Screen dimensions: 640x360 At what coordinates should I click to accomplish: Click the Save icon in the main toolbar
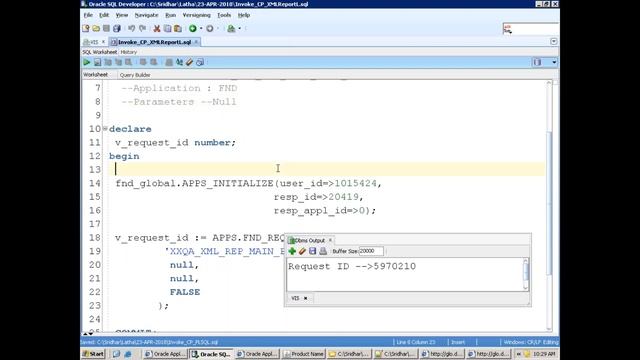pos(107,29)
